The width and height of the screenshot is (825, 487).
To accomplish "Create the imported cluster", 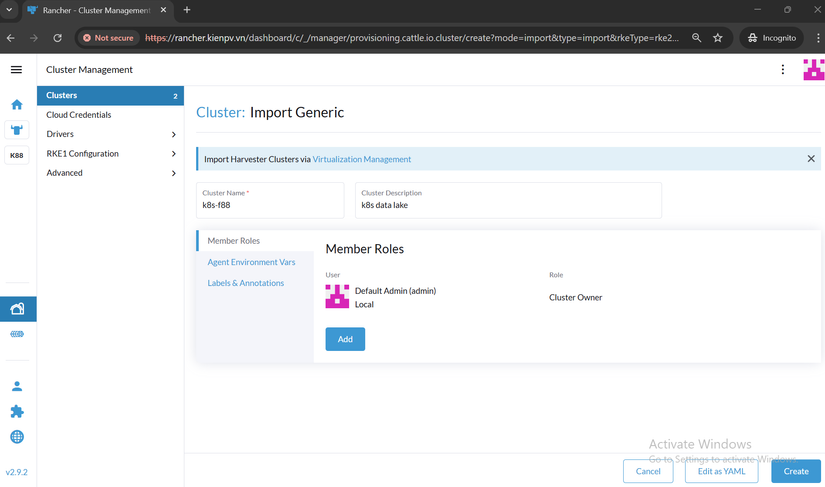I will click(796, 471).
